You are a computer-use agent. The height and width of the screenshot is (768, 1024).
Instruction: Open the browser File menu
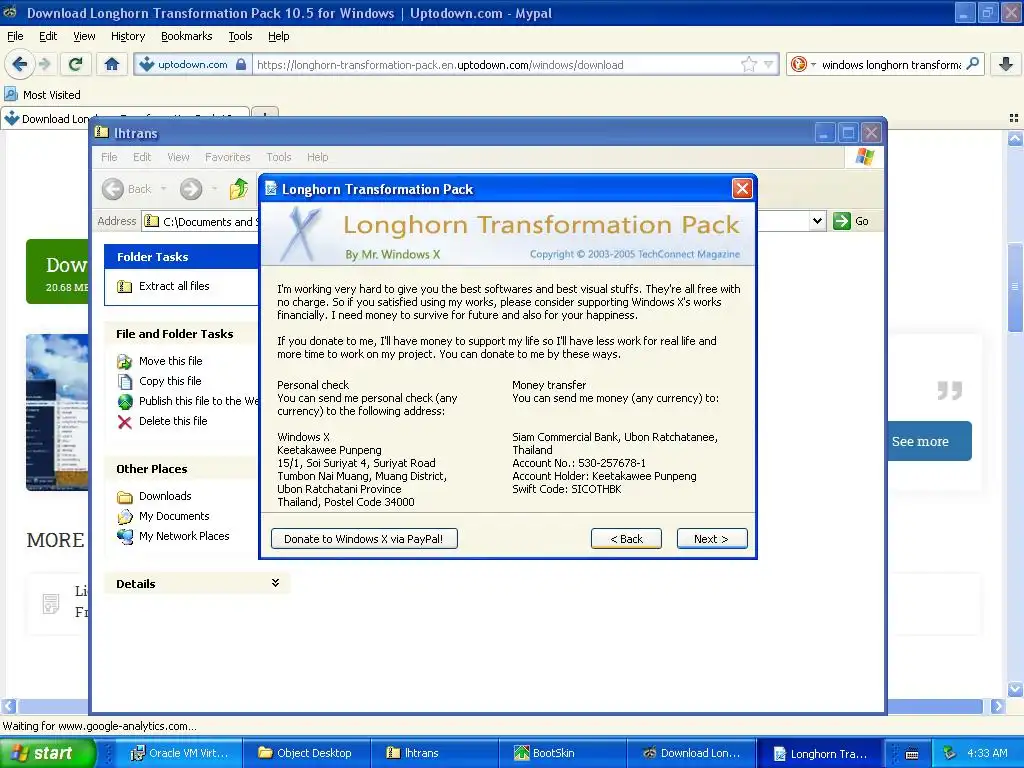pyautogui.click(x=15, y=36)
